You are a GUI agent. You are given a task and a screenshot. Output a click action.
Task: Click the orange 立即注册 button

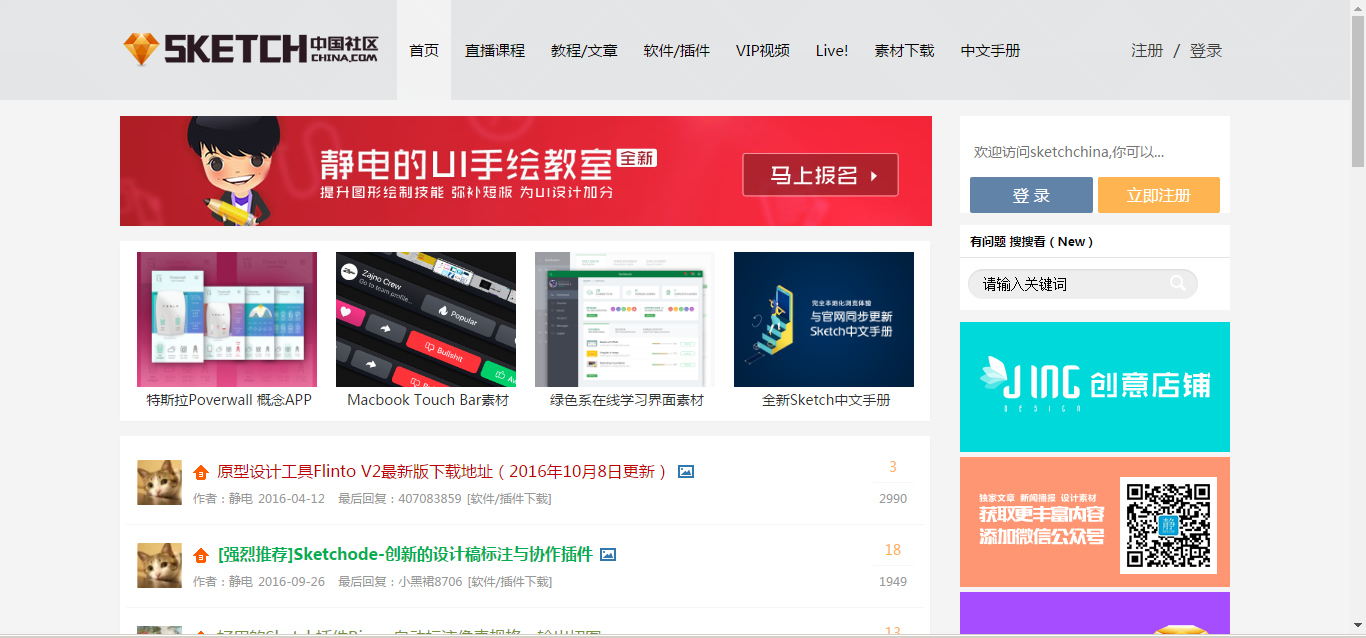[1159, 195]
